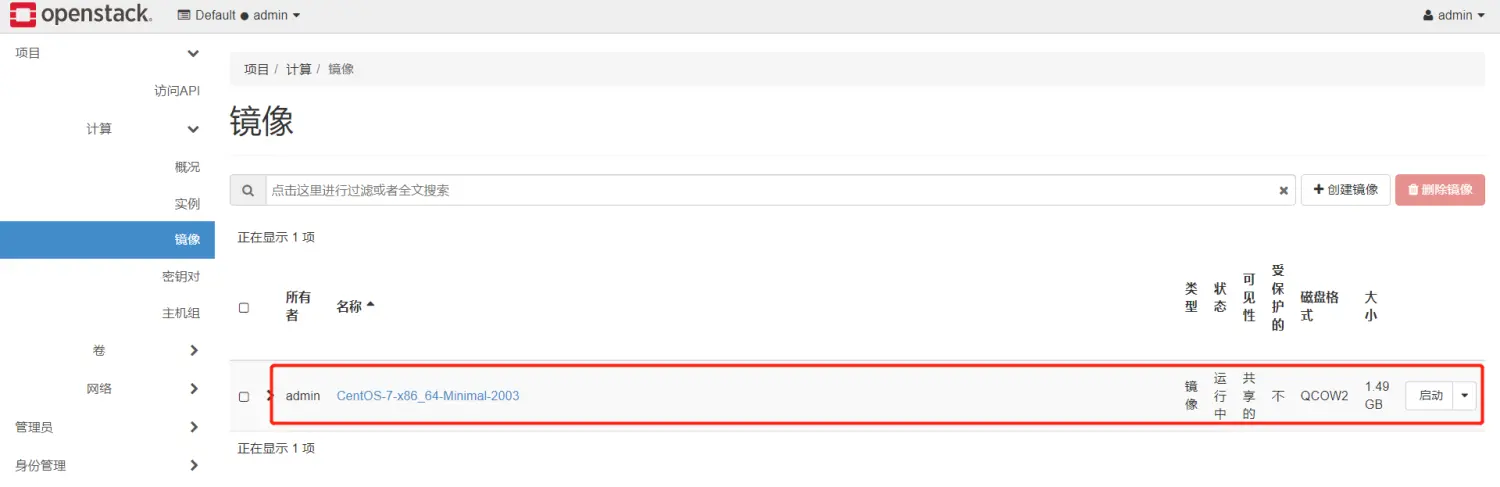Image resolution: width=1500 pixels, height=487 pixels.
Task: Click the OpenStack logo icon
Action: point(22,15)
